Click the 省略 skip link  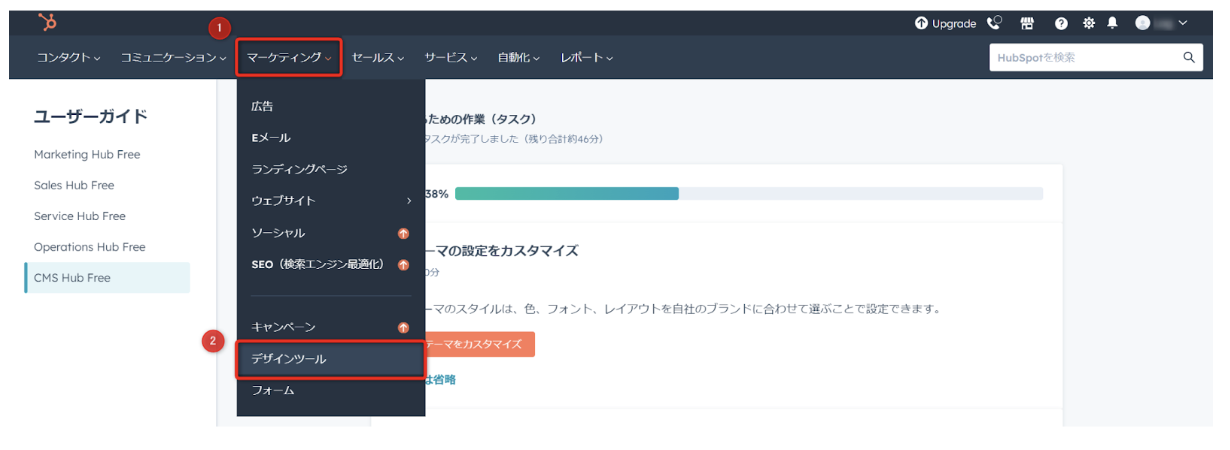[441, 380]
